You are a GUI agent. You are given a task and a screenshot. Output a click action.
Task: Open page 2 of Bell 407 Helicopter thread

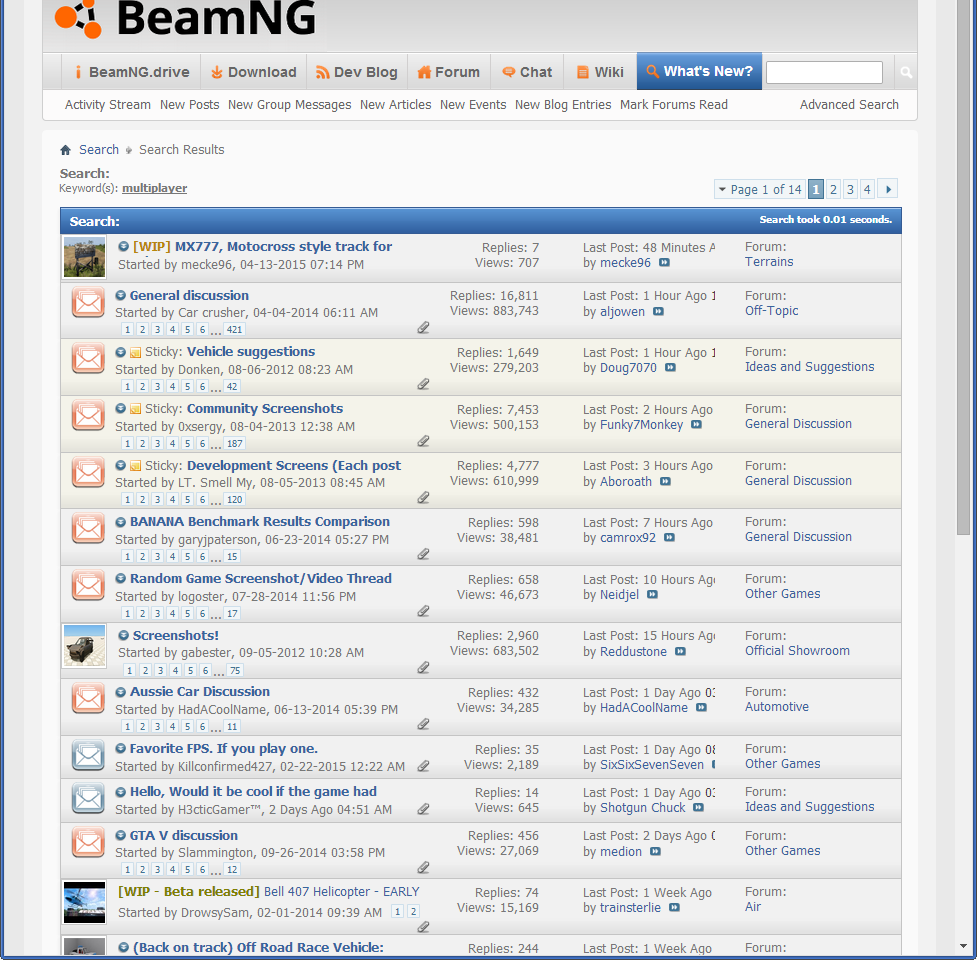click(413, 911)
